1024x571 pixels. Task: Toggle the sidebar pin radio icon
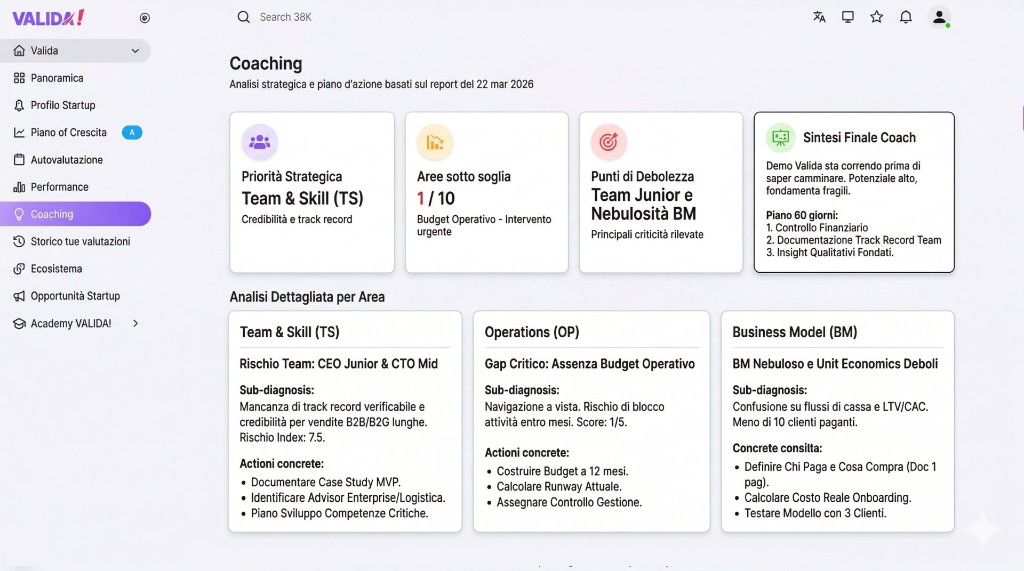pyautogui.click(x=145, y=18)
